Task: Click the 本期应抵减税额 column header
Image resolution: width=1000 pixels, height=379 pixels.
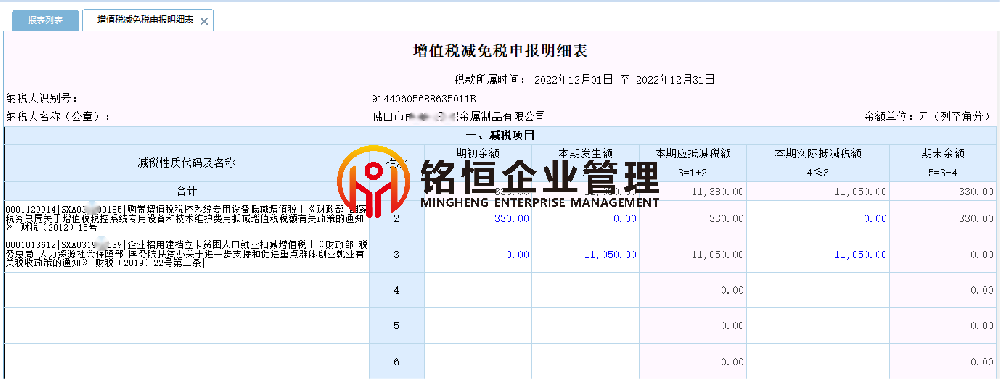Action: [x=693, y=163]
